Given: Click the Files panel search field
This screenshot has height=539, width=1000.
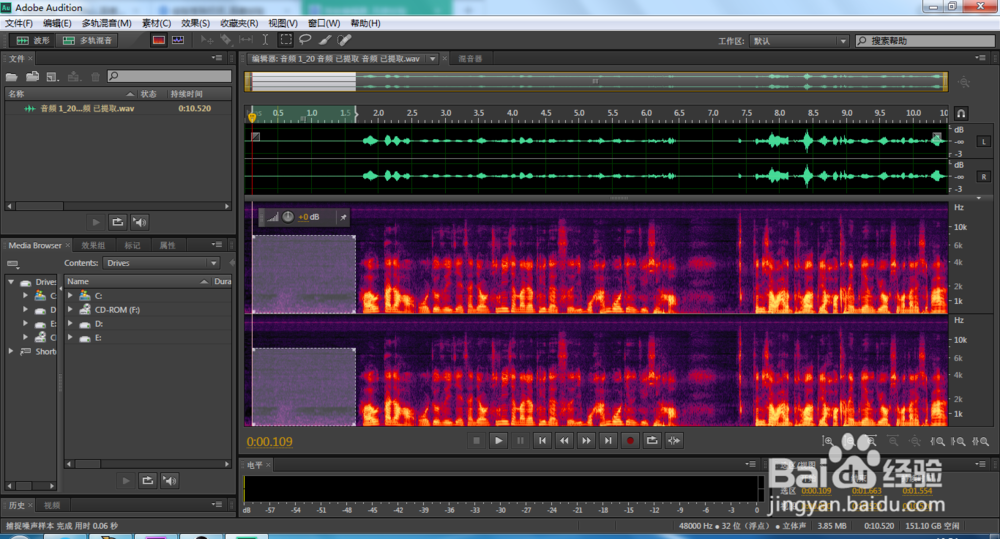Looking at the screenshot, I should click(x=169, y=77).
